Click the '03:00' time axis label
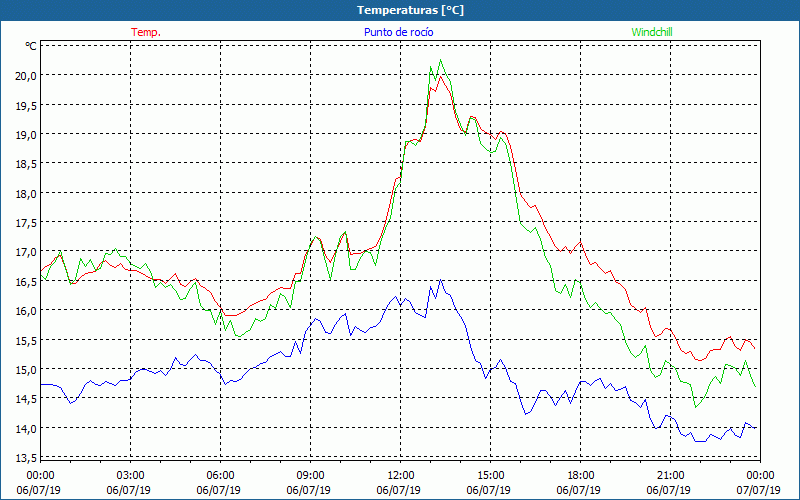The height and width of the screenshot is (500, 800). pos(130,476)
